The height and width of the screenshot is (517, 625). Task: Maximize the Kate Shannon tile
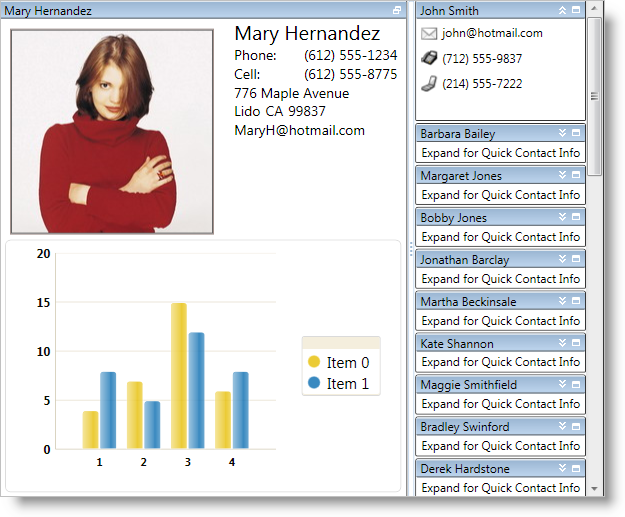coord(576,343)
